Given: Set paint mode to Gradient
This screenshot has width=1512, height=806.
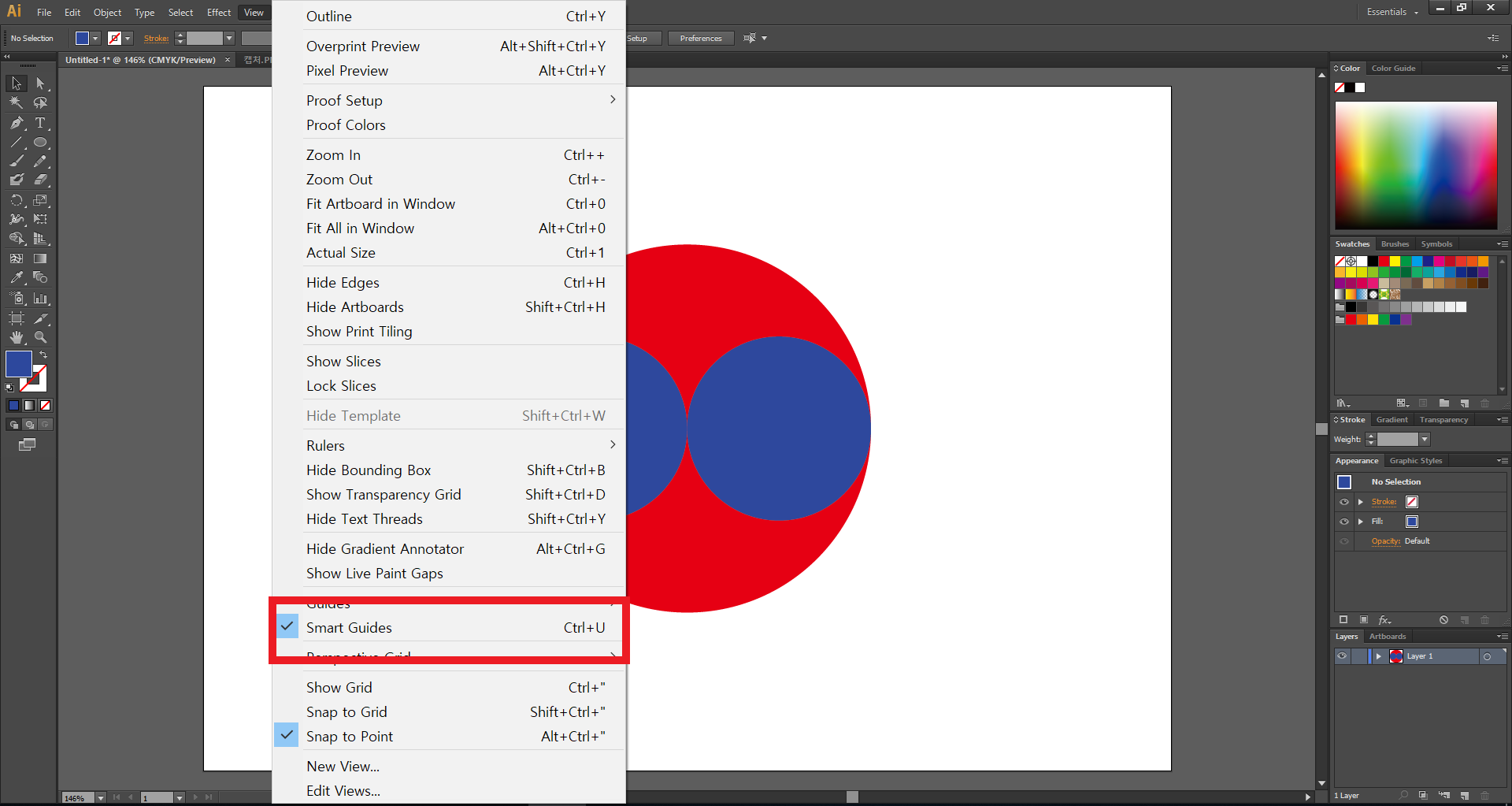Looking at the screenshot, I should (x=29, y=405).
